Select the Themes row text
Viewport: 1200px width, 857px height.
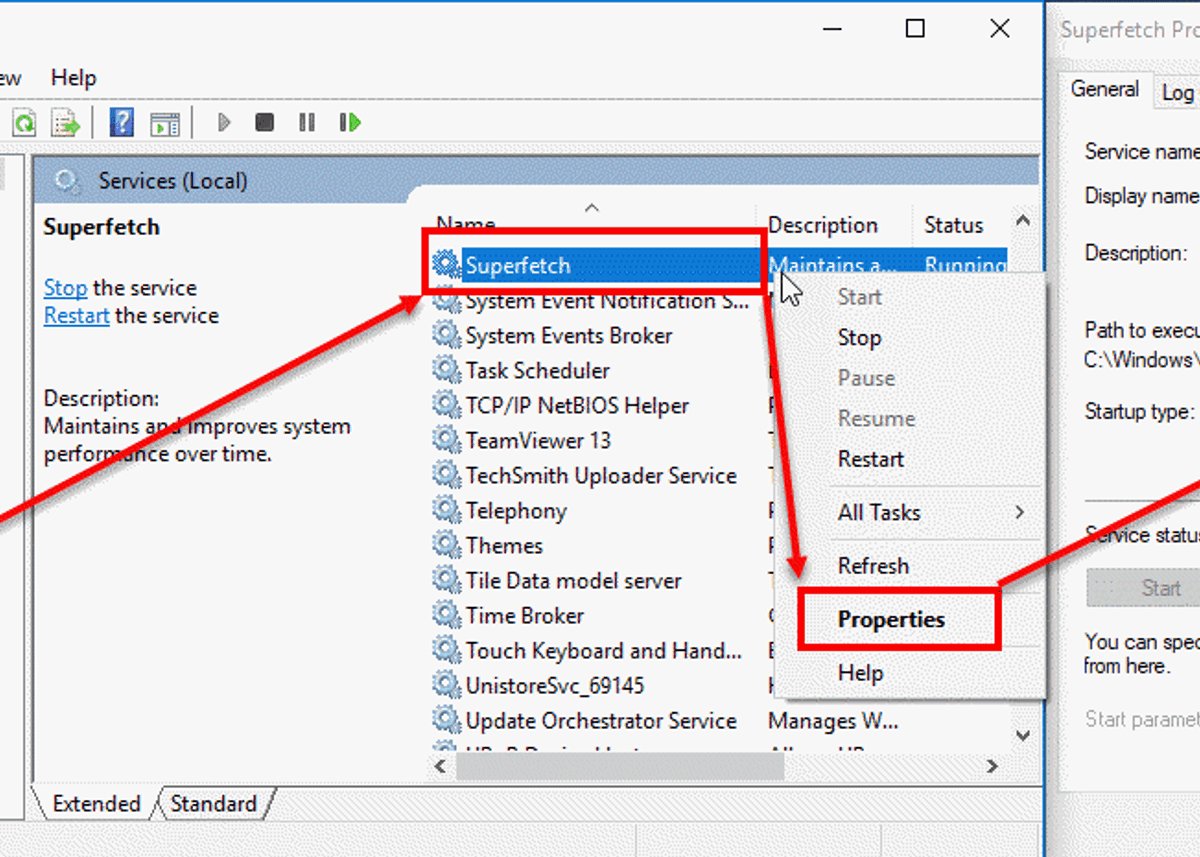coord(504,545)
